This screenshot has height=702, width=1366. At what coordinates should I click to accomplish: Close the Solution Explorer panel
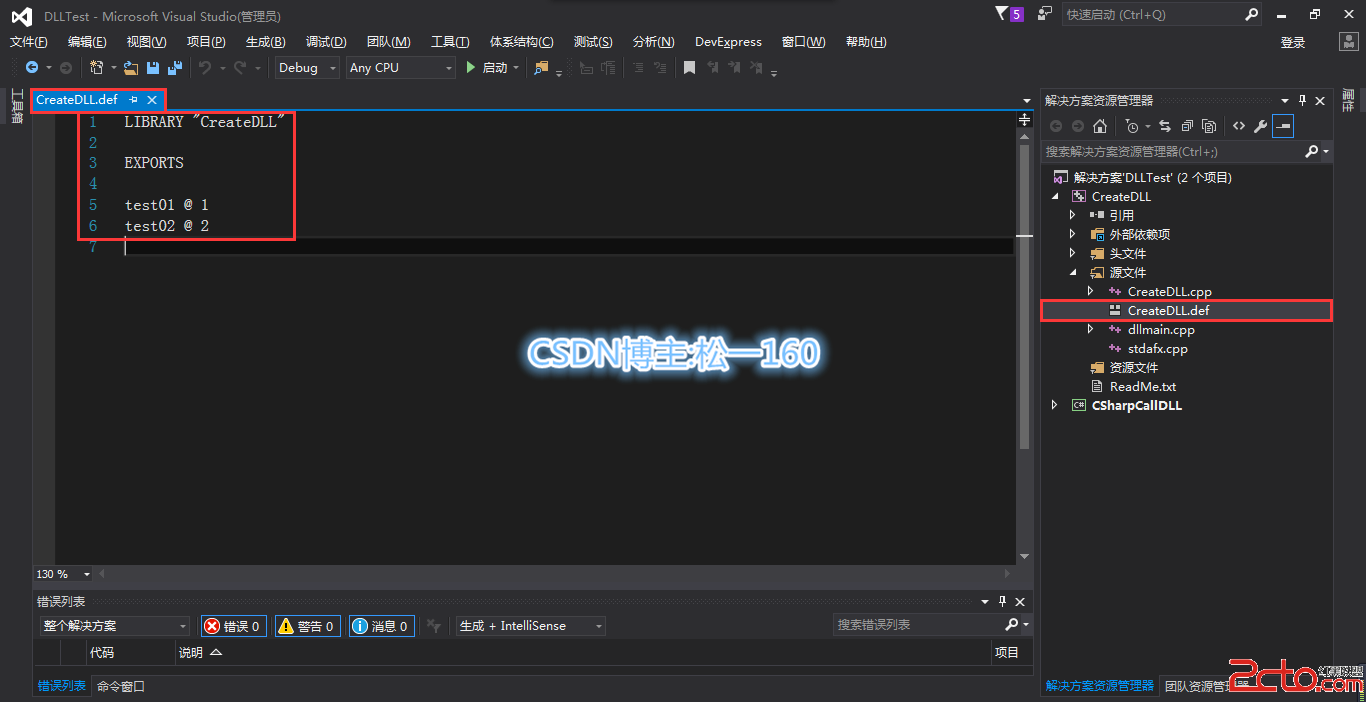point(1320,100)
